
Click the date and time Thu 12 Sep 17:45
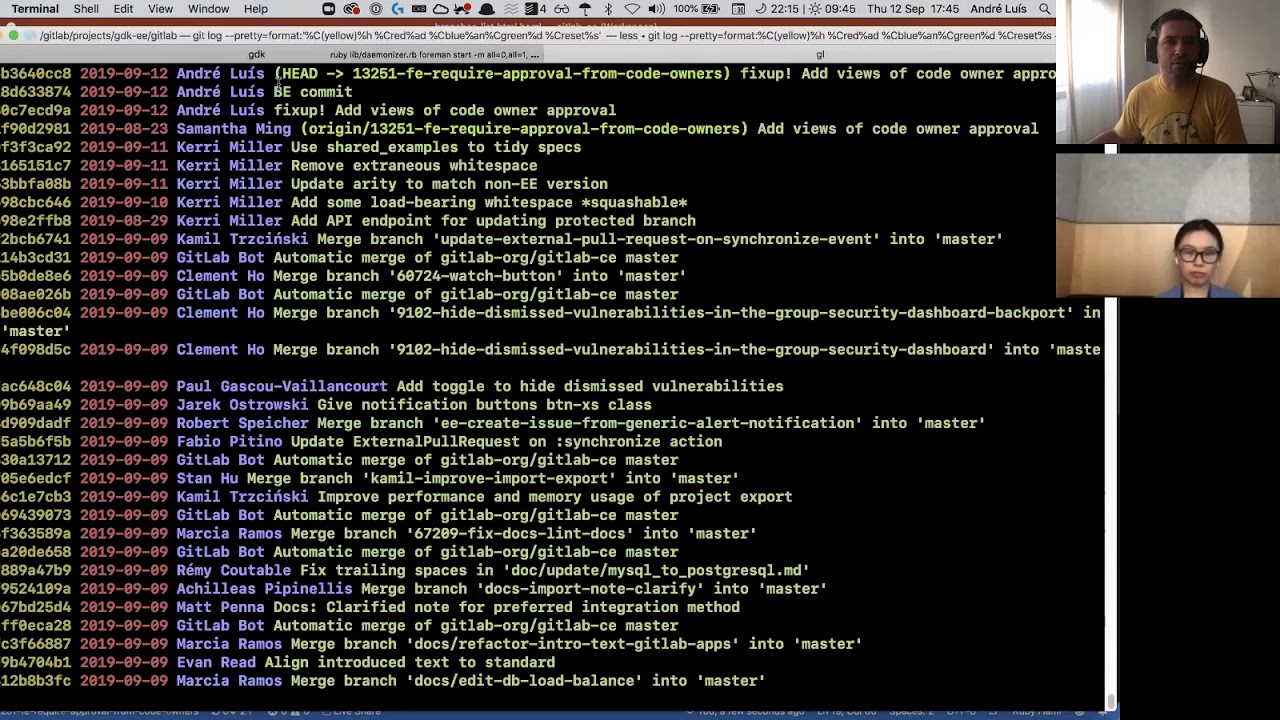point(913,9)
